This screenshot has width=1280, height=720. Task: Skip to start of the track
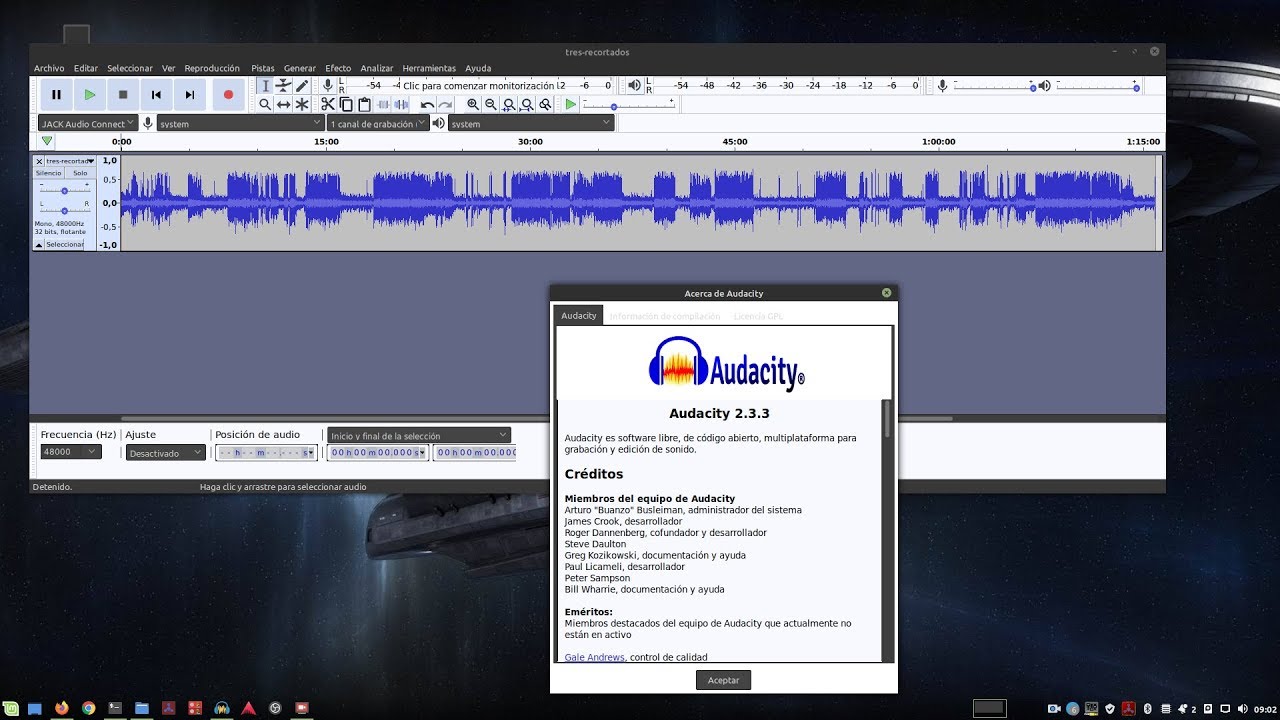(156, 95)
